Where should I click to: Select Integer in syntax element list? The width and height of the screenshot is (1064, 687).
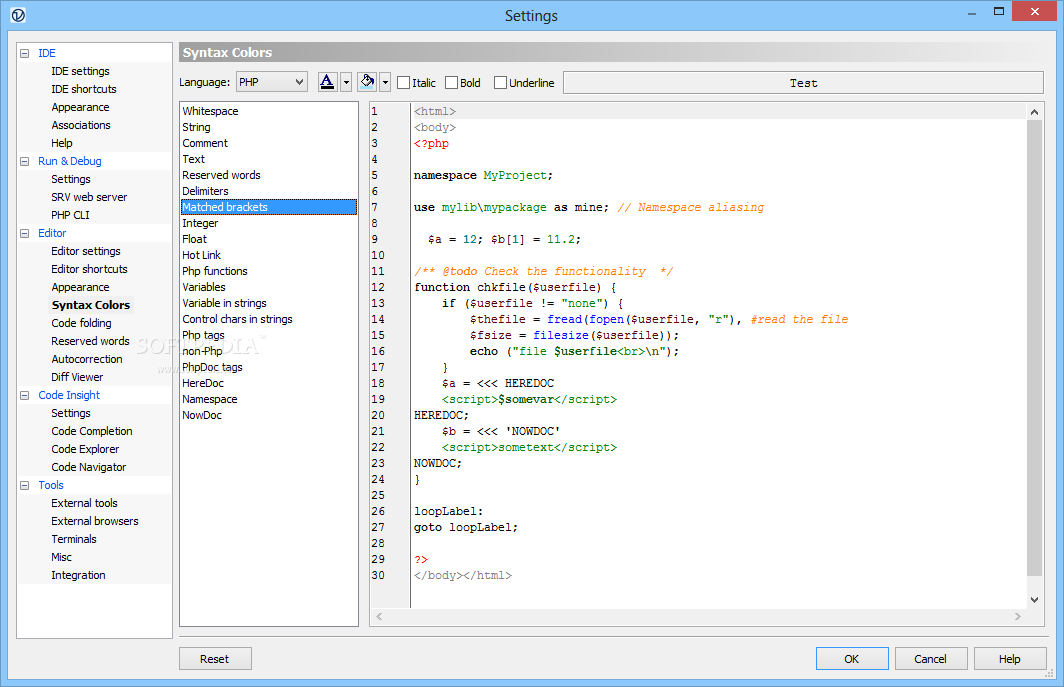tap(200, 223)
